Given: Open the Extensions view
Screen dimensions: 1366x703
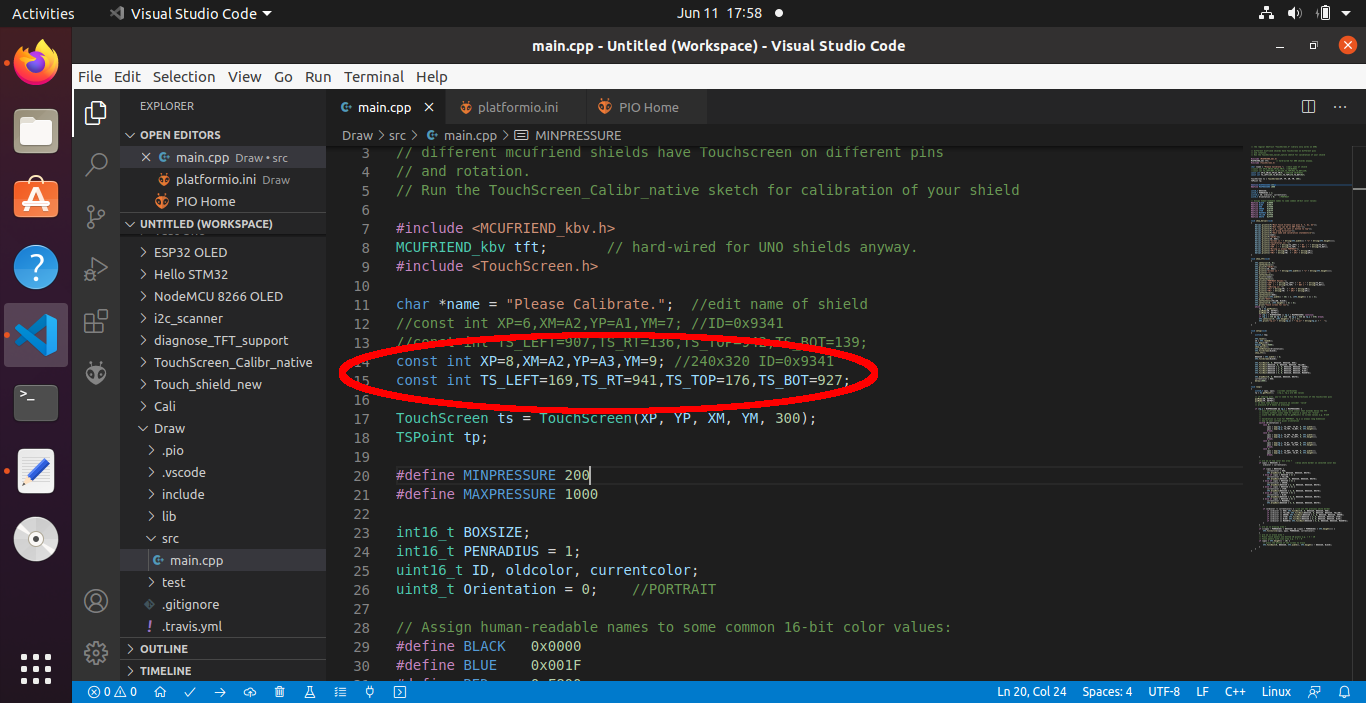Looking at the screenshot, I should click(x=96, y=321).
